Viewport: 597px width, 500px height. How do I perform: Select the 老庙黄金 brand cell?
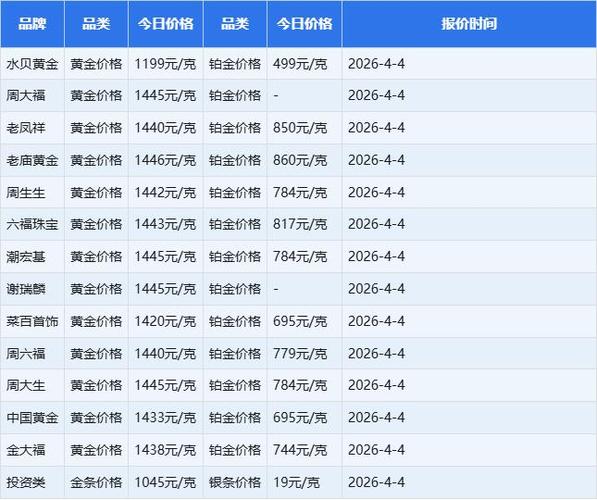tap(32, 160)
